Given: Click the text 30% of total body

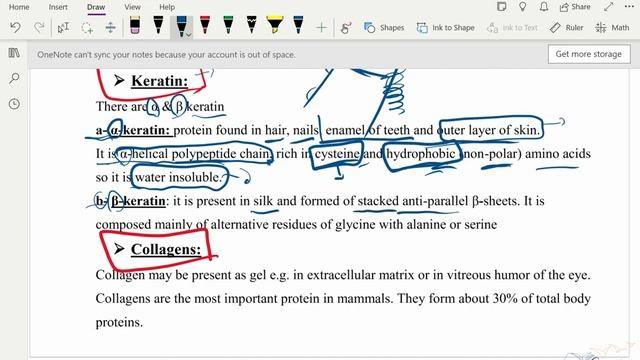Looking at the screenshot, I should point(542,298).
